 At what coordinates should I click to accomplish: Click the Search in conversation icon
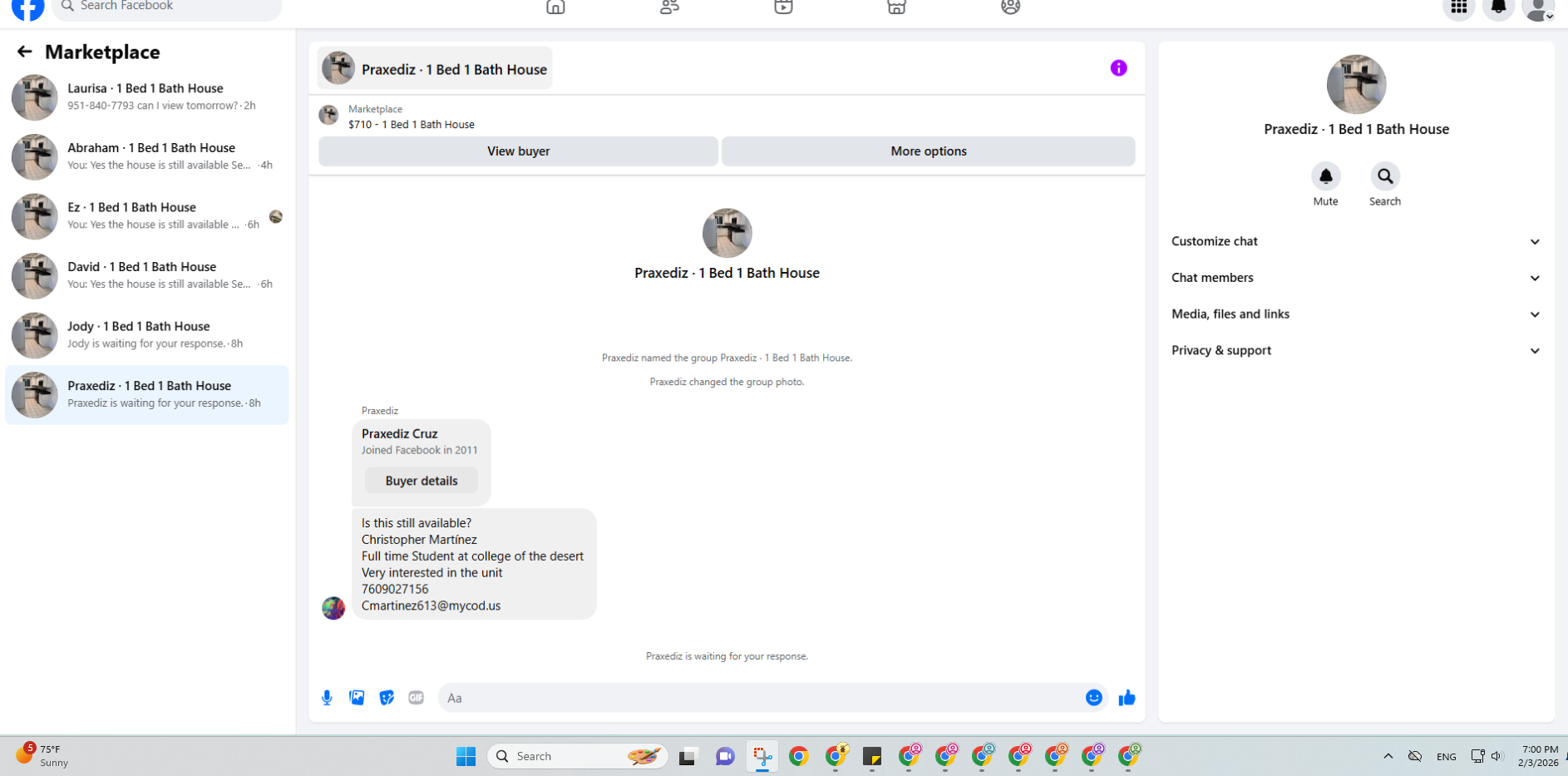(x=1385, y=176)
